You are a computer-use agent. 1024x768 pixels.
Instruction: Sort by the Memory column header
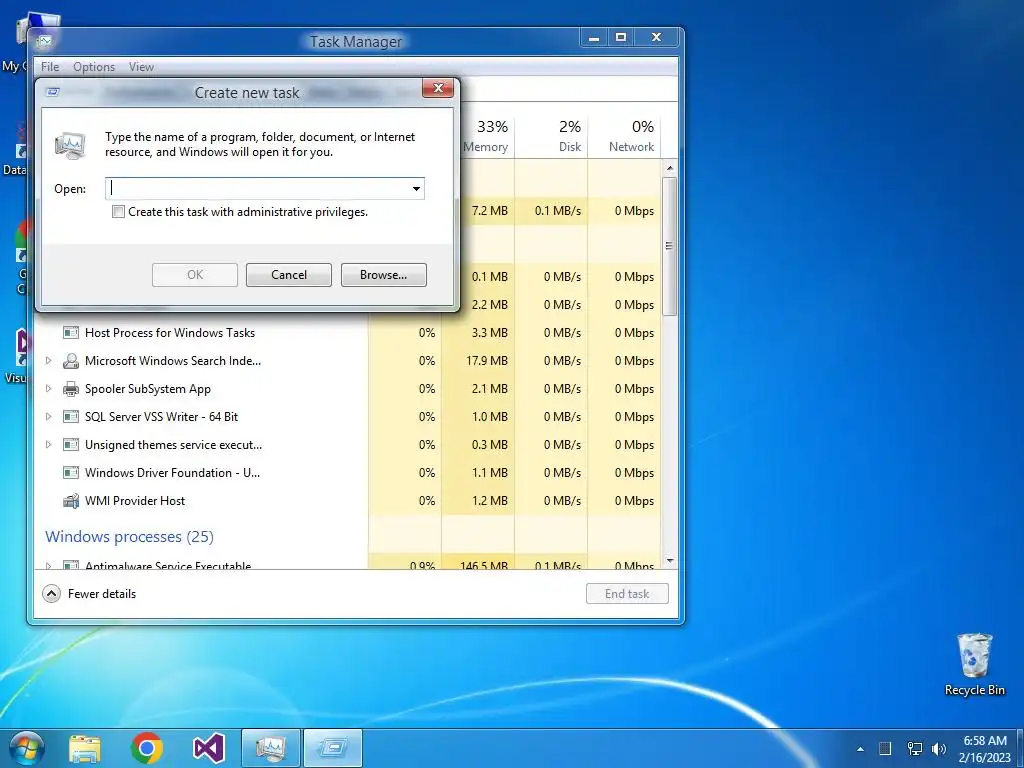485,136
